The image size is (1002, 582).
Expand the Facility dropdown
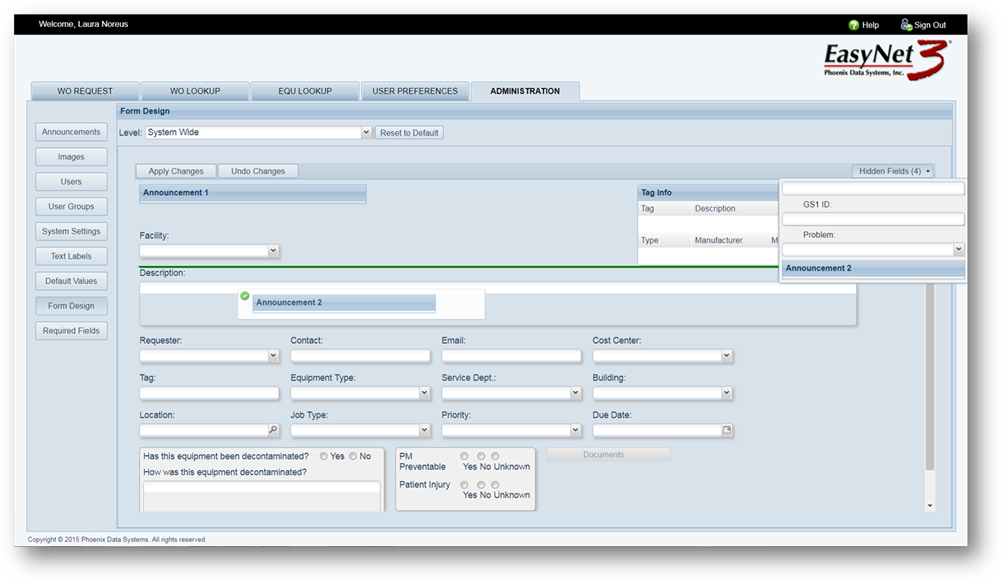point(273,251)
